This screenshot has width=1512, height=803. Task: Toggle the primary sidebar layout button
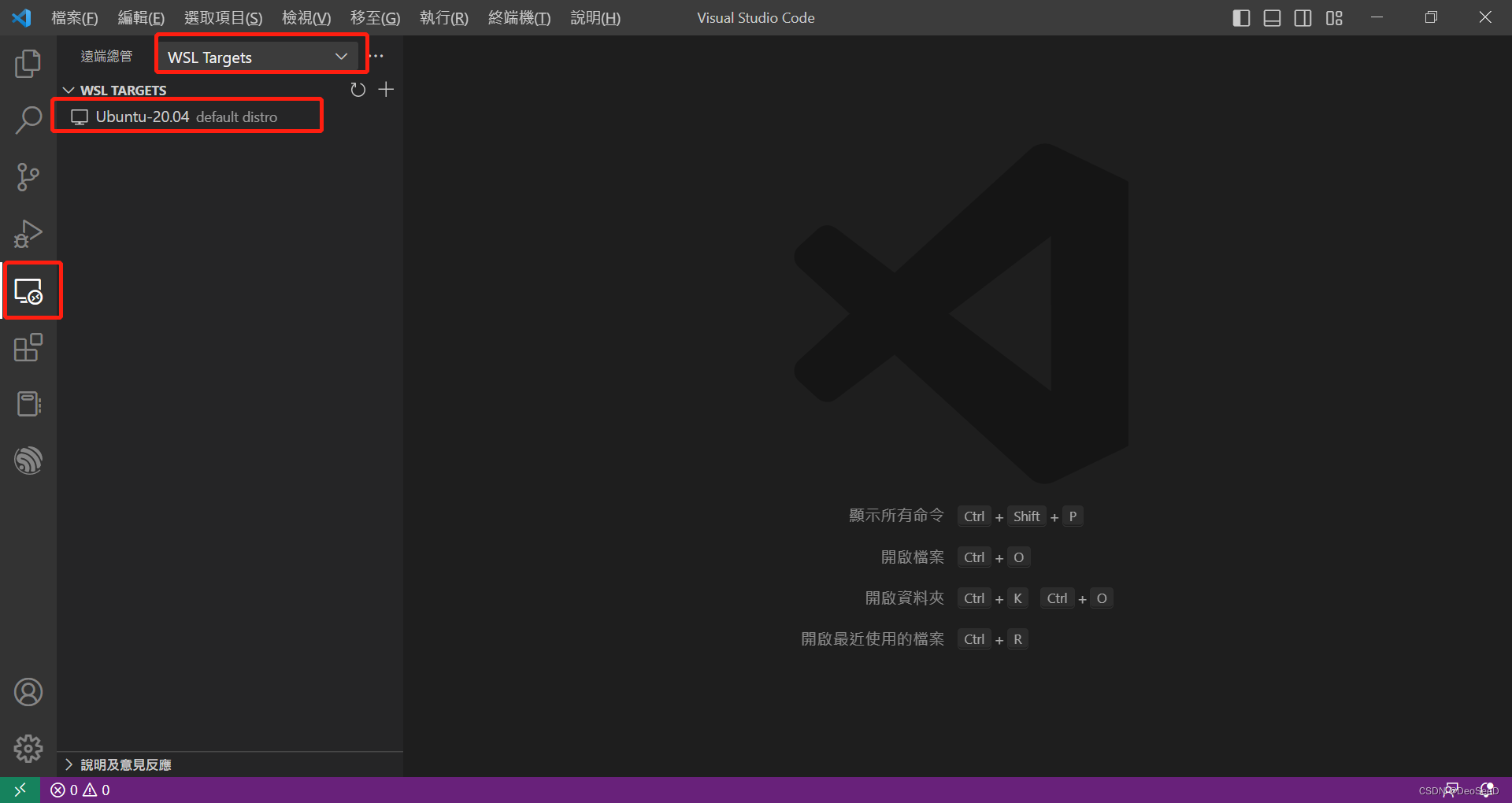1241,17
